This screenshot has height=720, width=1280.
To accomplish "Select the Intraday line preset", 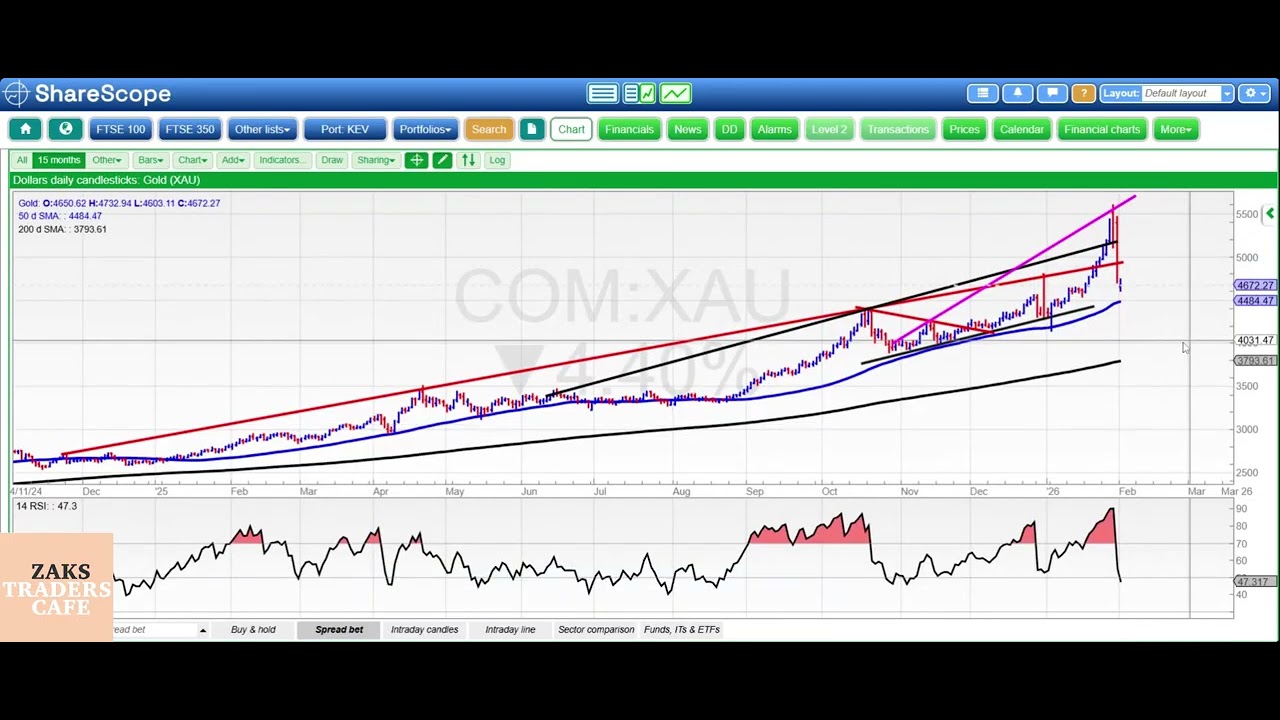I will (510, 630).
